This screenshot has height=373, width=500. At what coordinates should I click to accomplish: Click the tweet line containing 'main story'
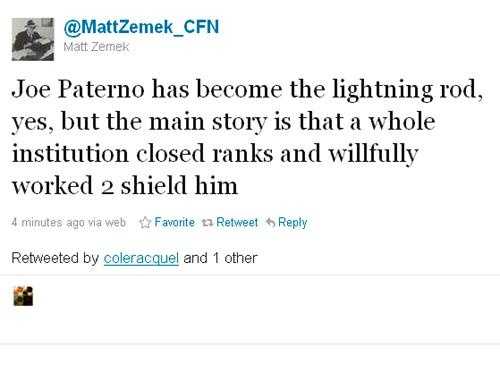click(223, 122)
